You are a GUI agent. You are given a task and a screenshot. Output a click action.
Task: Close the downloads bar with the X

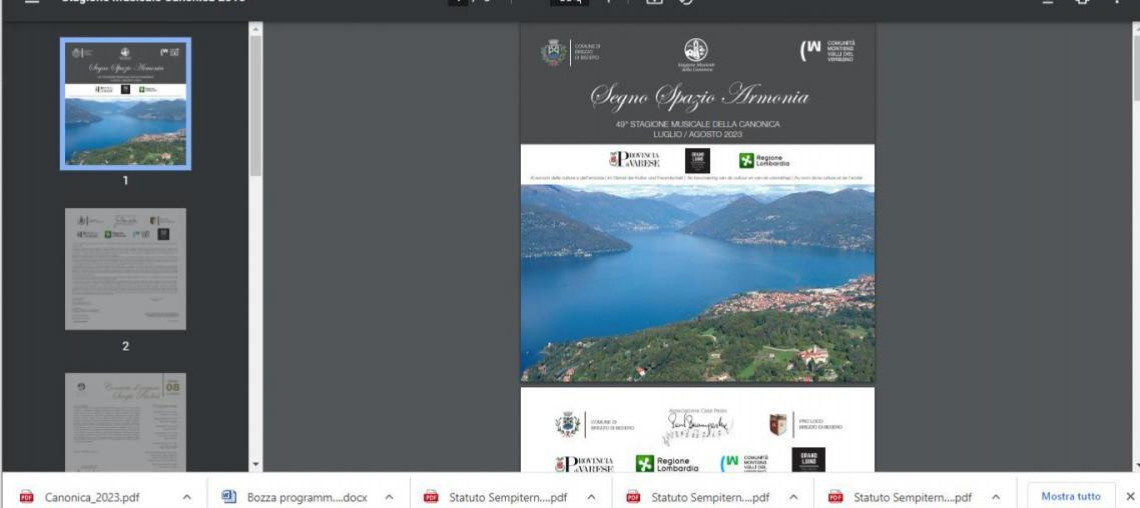(1130, 495)
